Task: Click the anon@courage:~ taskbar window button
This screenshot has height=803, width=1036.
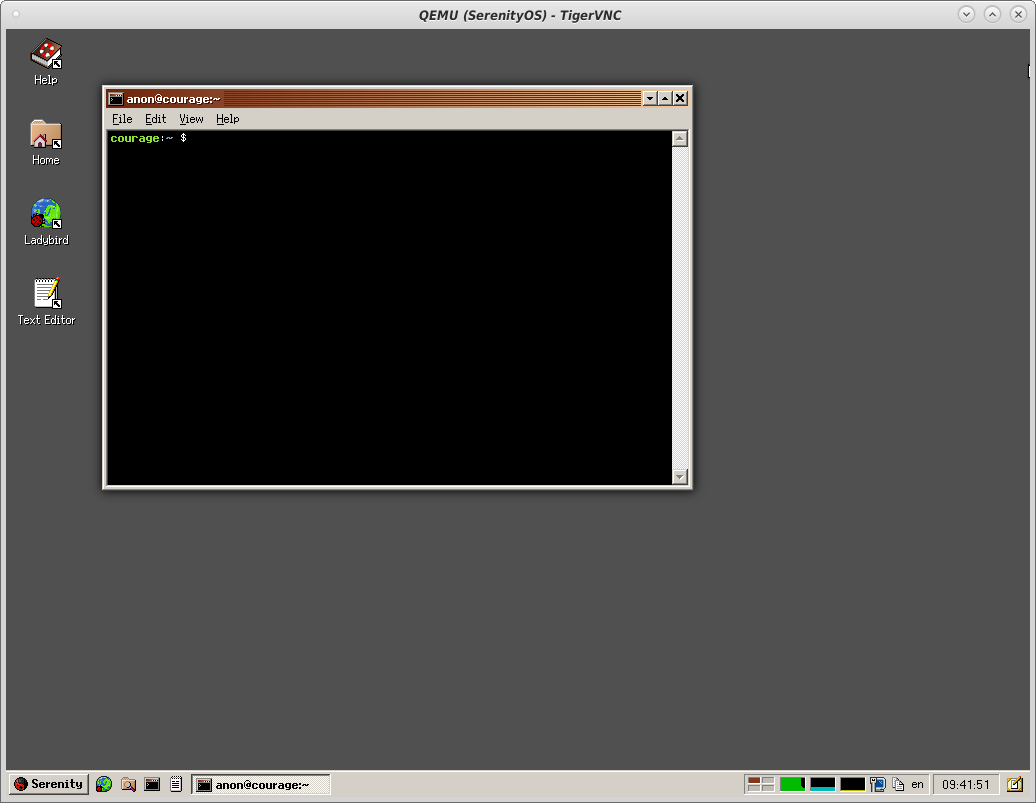Action: pos(261,784)
